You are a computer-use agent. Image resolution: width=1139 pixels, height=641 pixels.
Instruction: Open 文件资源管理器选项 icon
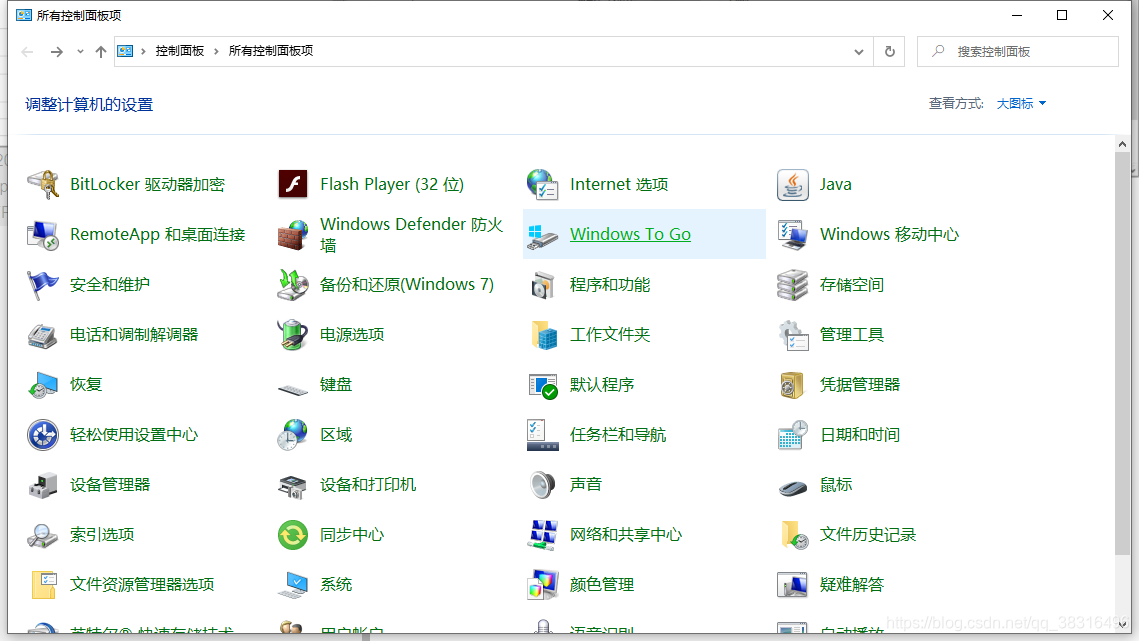[43, 585]
